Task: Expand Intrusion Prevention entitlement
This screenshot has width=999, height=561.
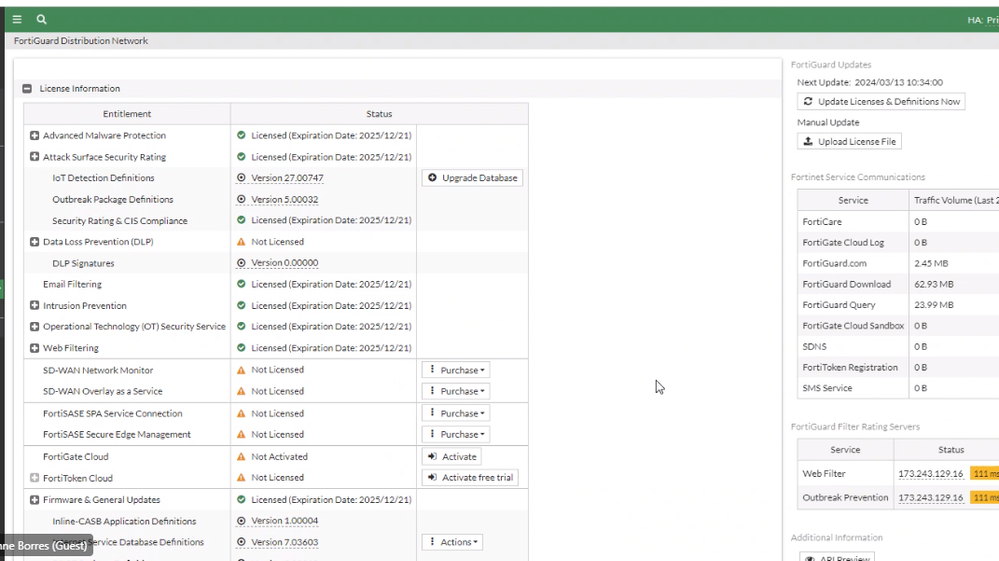Action: pyautogui.click(x=34, y=306)
